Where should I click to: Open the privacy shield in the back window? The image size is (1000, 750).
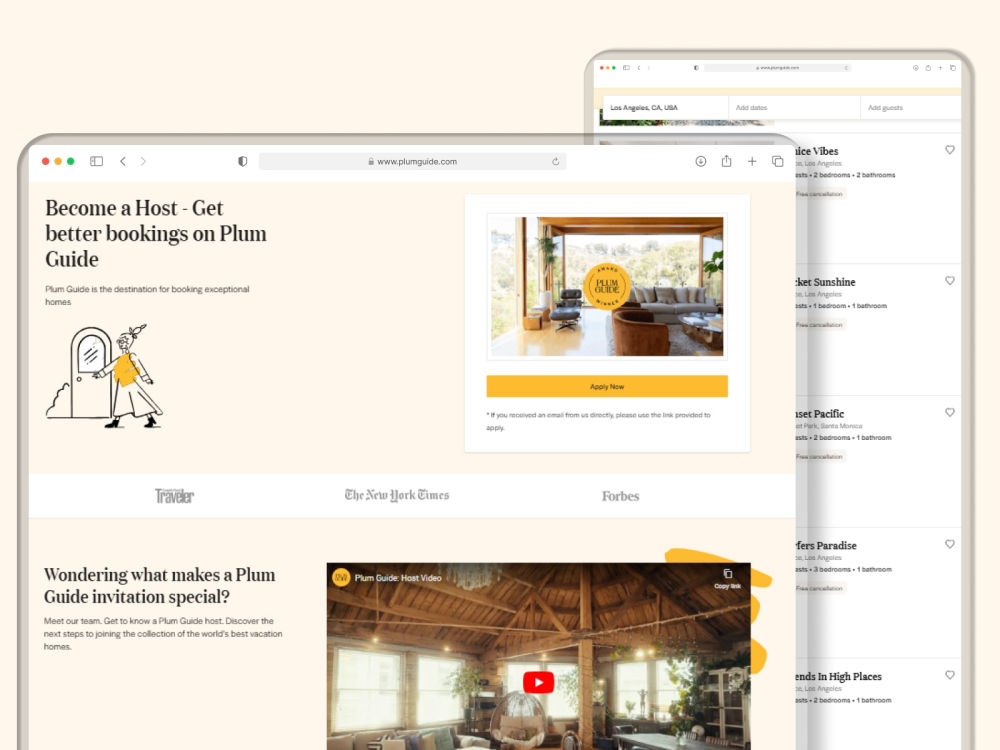696,68
